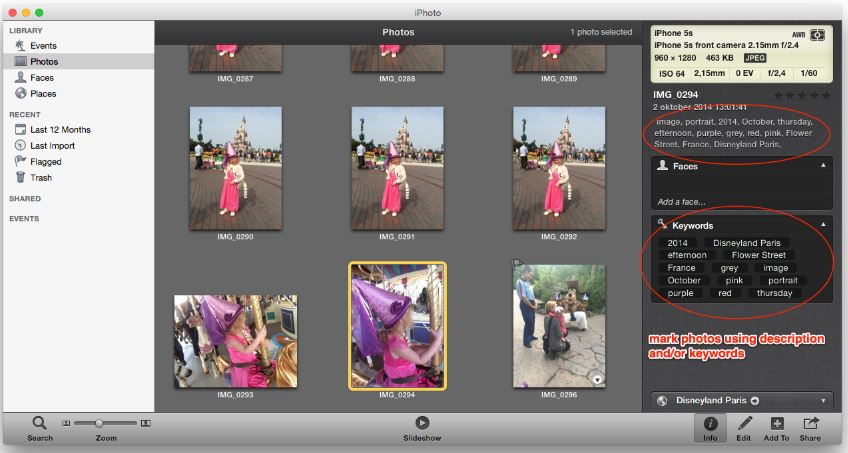Select Last Import in sidebar

[x=52, y=146]
